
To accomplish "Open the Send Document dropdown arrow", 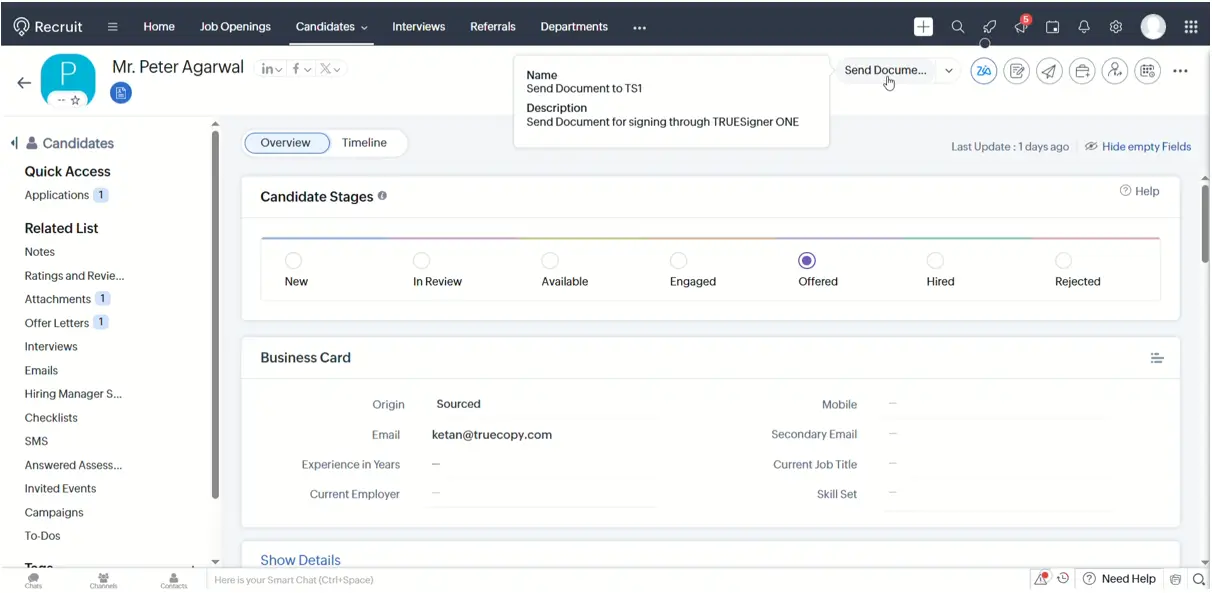I will (948, 71).
